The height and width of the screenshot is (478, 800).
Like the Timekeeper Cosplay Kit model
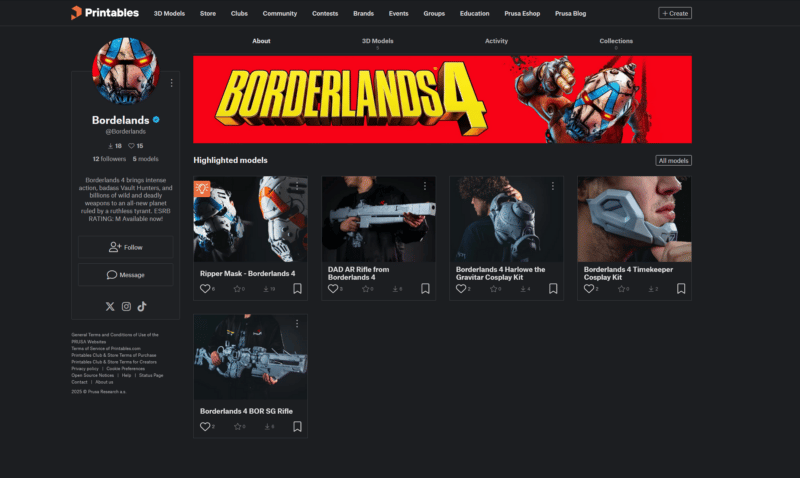(589, 289)
